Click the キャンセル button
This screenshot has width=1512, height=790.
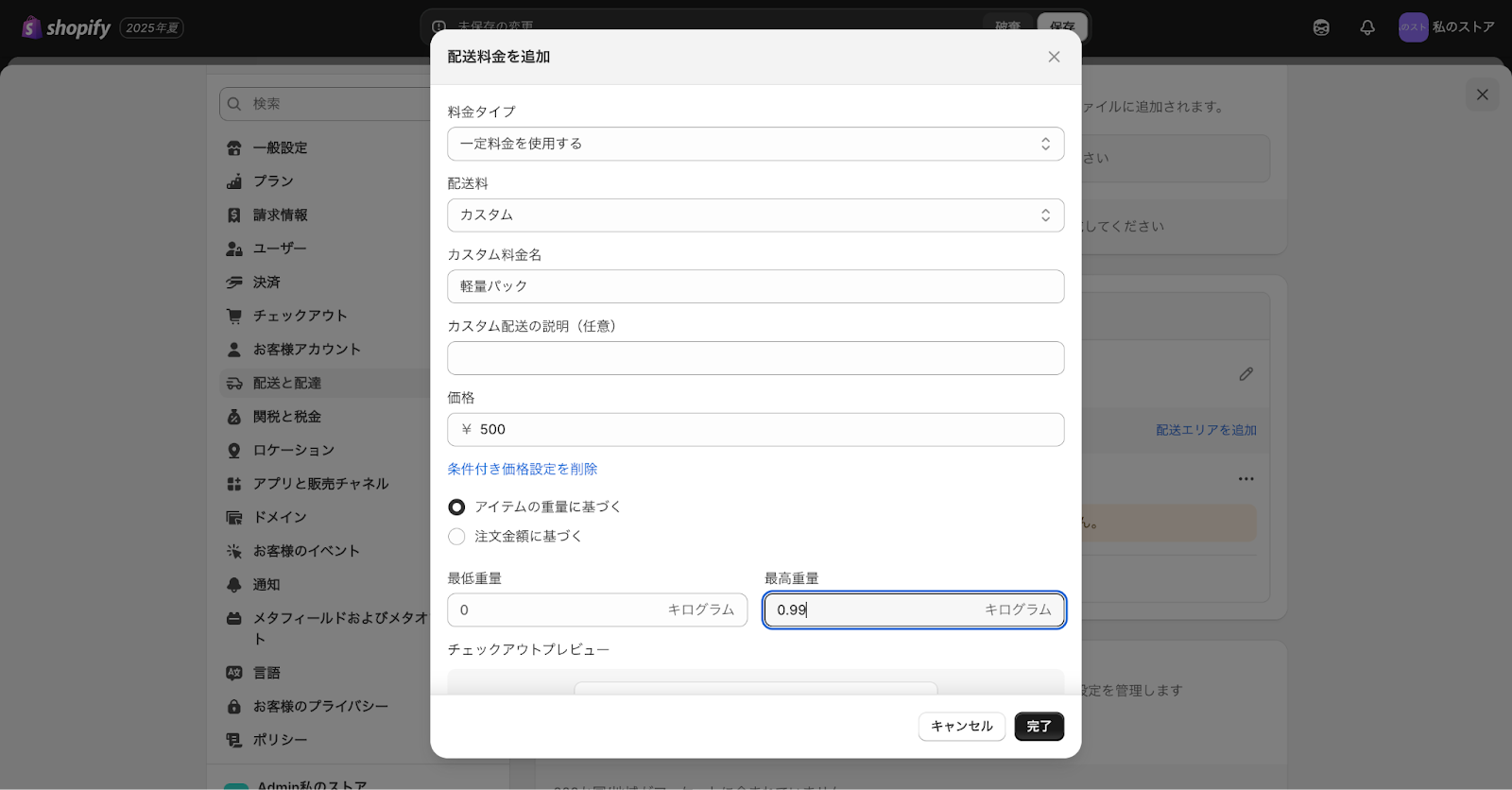[962, 727]
